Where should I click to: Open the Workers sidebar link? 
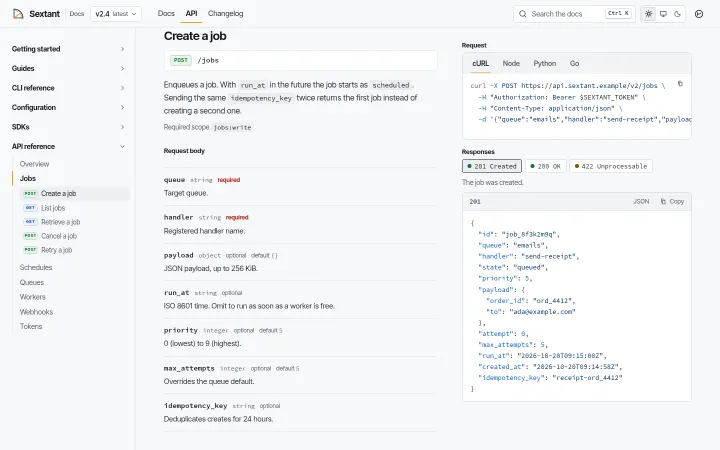click(x=33, y=297)
